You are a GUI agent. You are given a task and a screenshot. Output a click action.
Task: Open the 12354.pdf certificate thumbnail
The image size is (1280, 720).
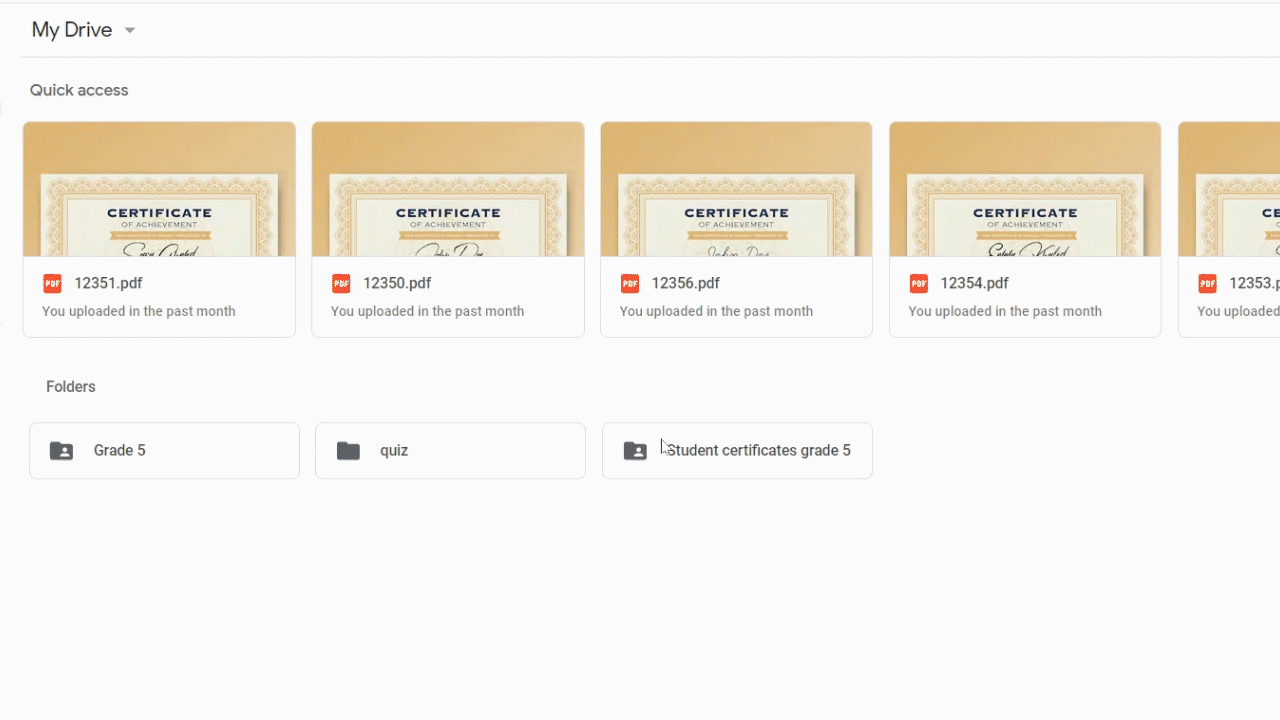(1025, 189)
